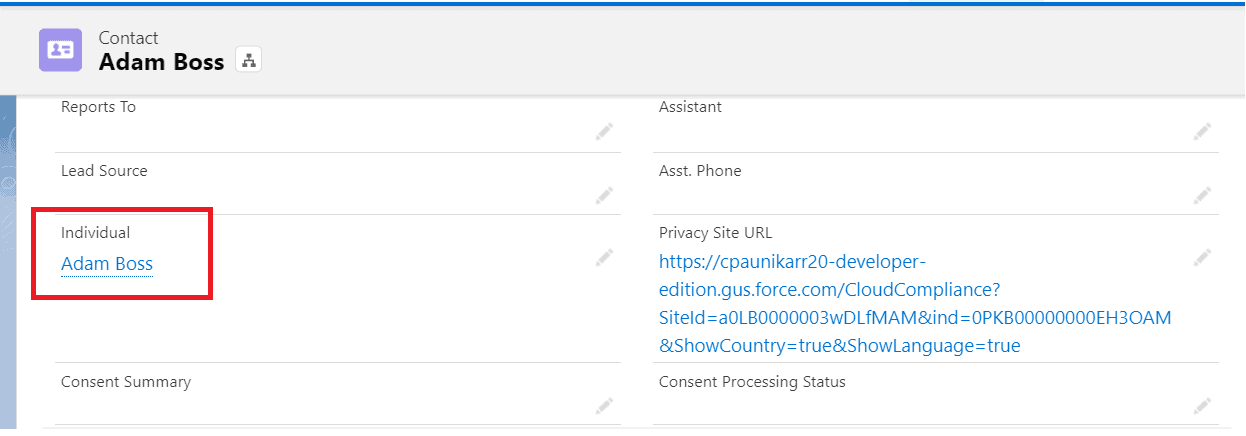
Task: Edit Privacy Site URL with pencil icon
Action: click(1202, 258)
